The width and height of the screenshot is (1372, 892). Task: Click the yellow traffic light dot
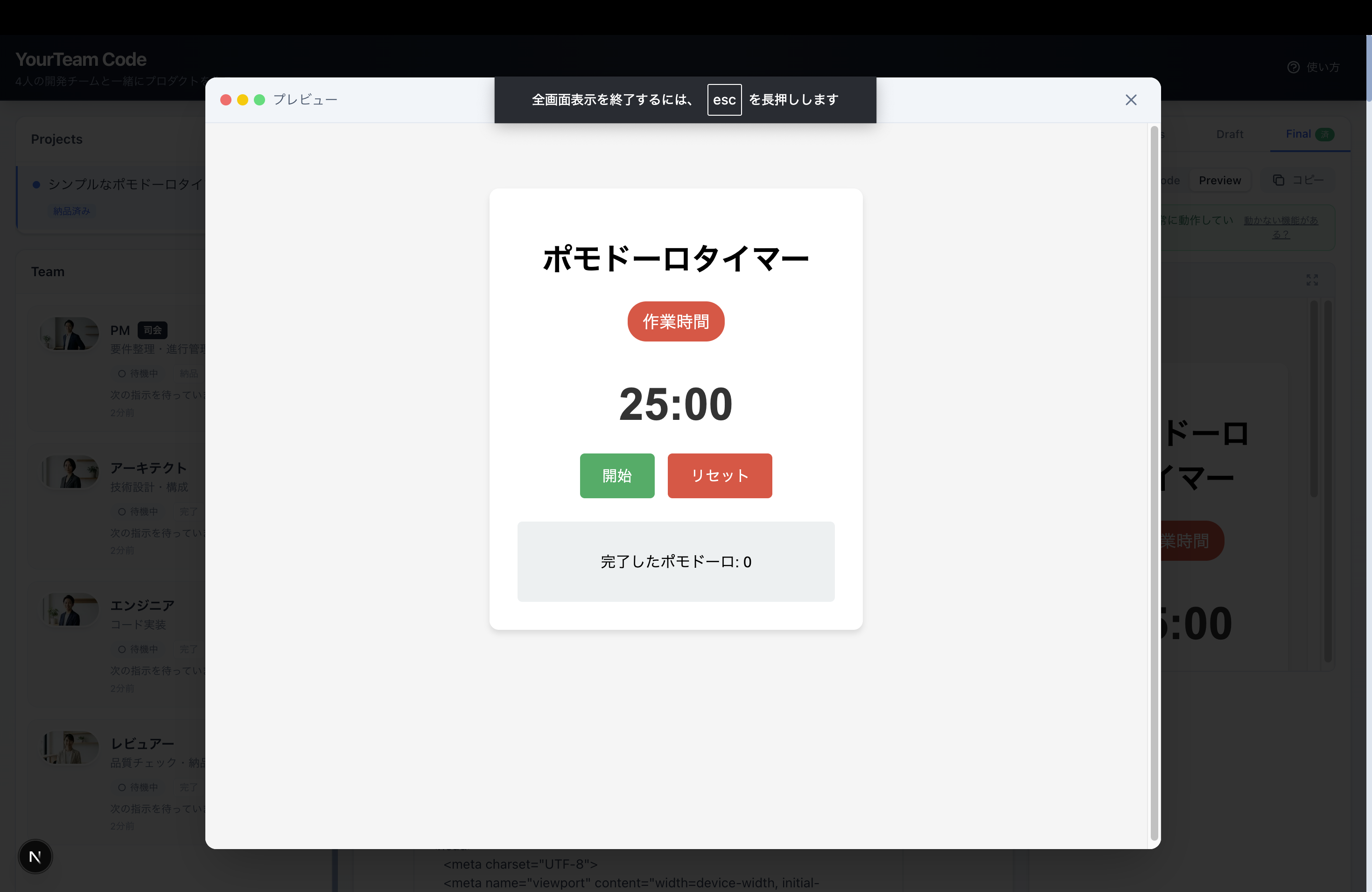tap(243, 100)
